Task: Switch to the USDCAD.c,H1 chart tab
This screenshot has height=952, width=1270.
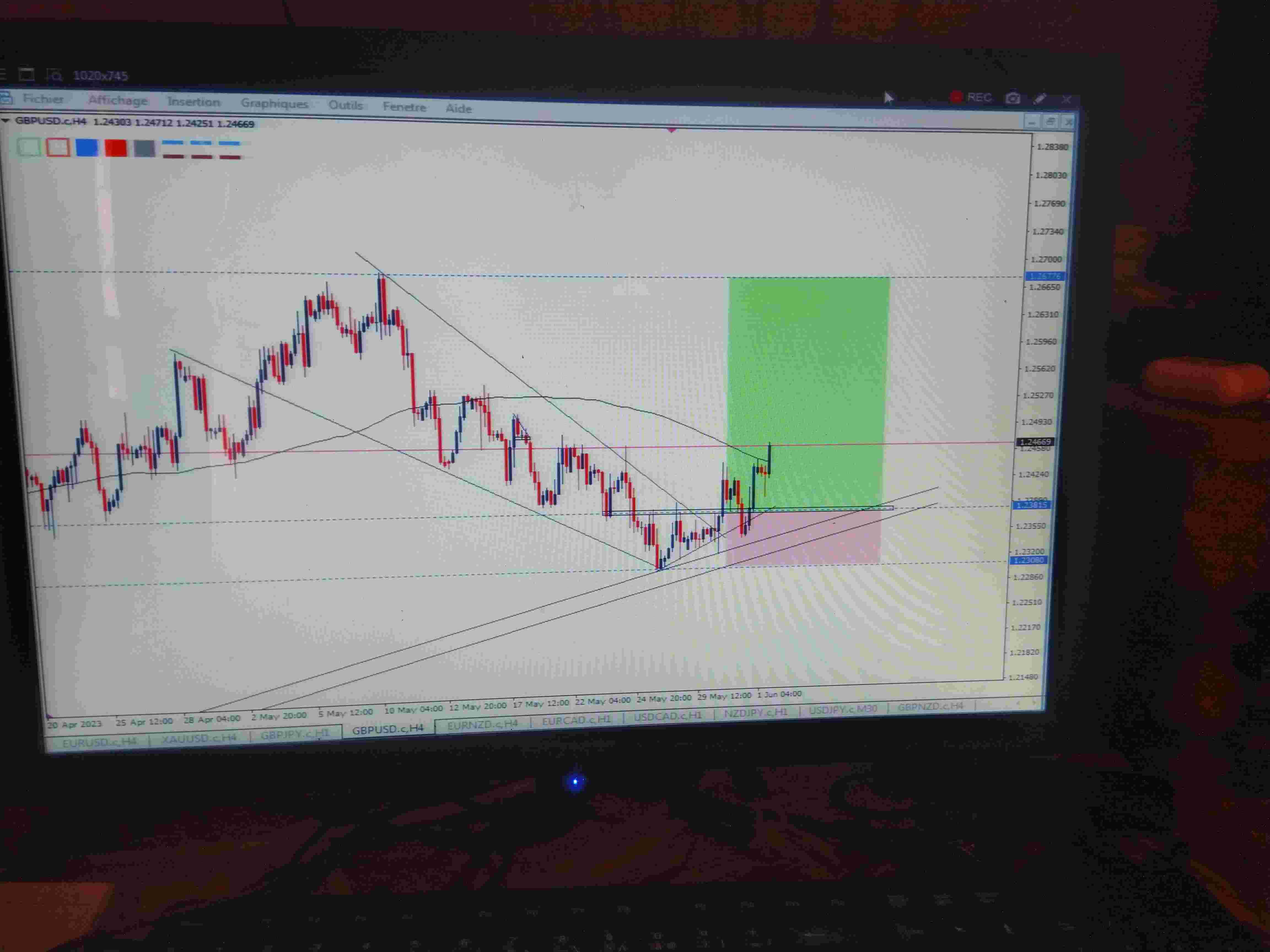Action: (667, 716)
